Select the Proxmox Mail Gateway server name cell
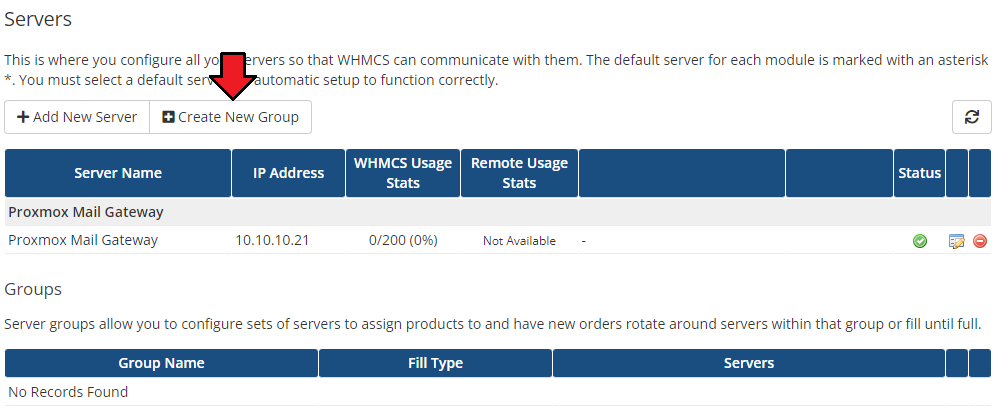Viewport: 1006px width, 418px height. [x=83, y=240]
